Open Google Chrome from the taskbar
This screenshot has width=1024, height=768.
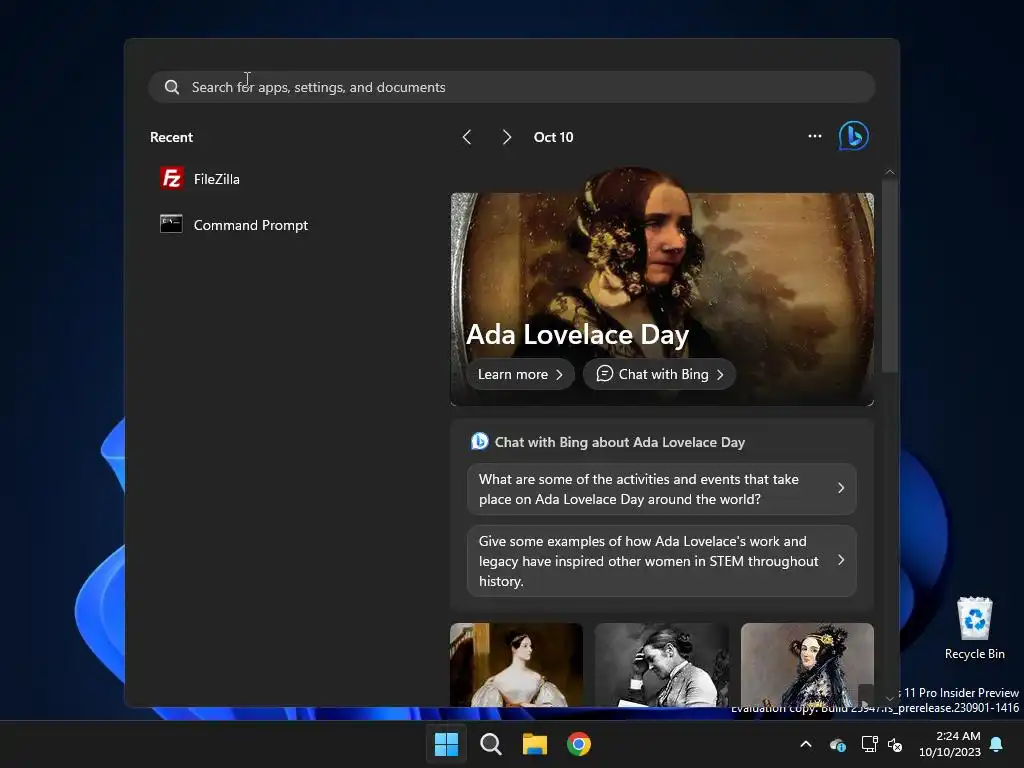[579, 744]
